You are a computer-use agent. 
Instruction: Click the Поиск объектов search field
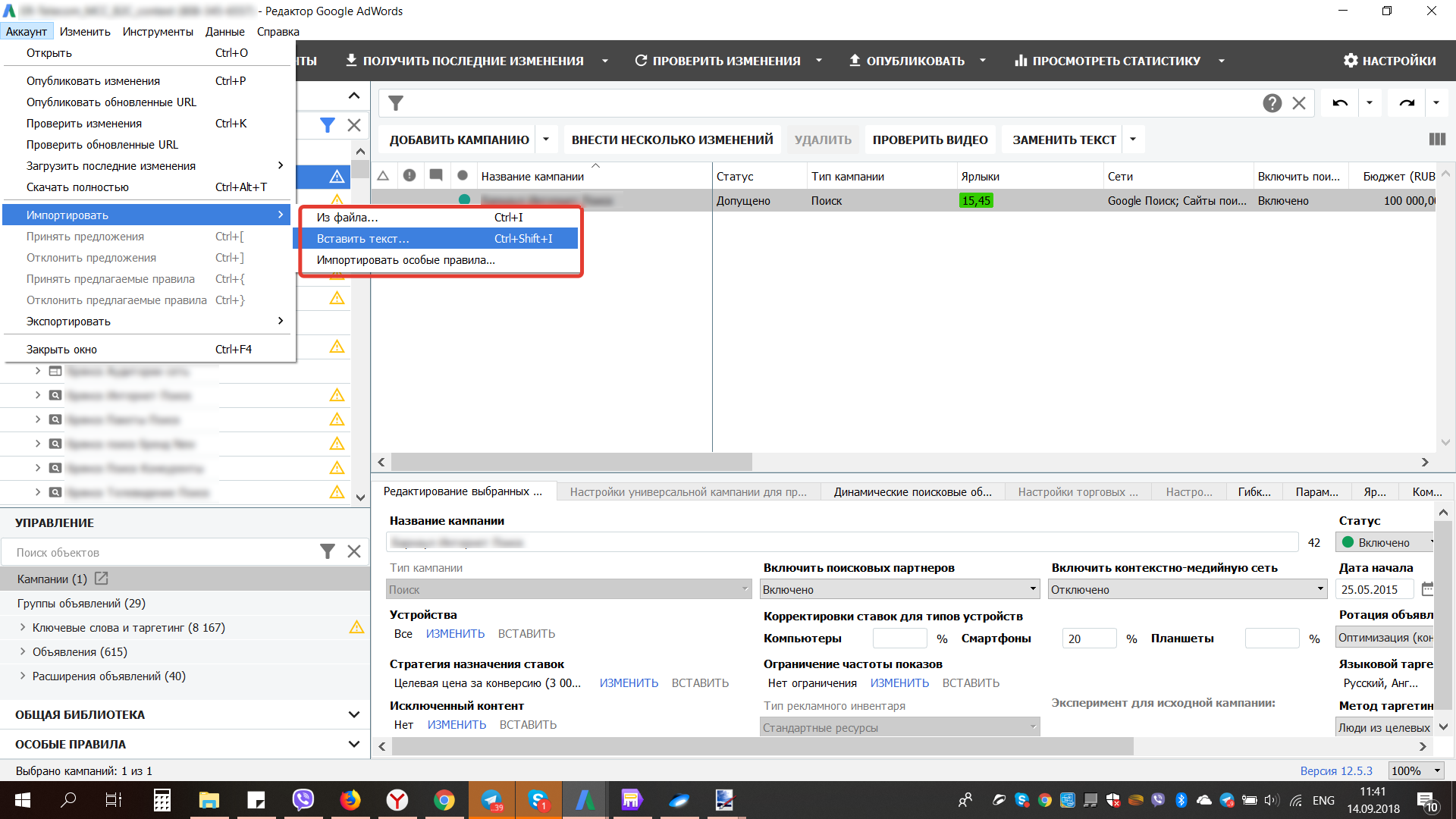coord(163,551)
